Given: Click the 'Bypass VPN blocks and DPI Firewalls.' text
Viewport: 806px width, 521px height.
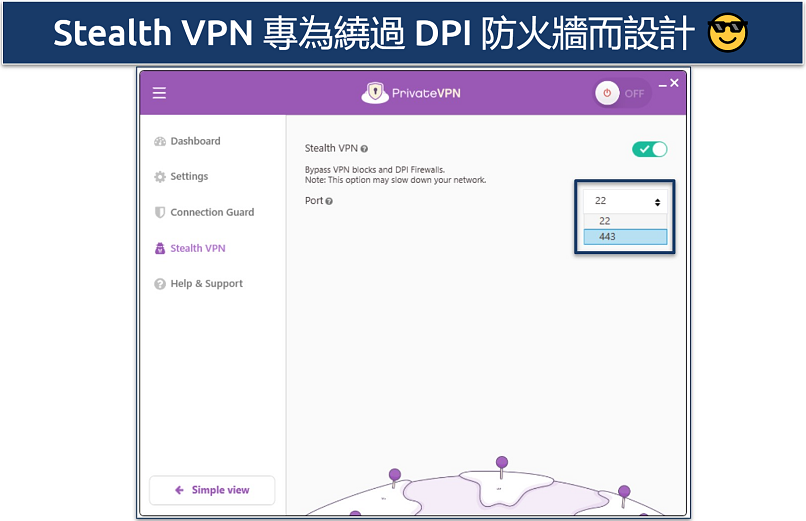Looking at the screenshot, I should 375,170.
